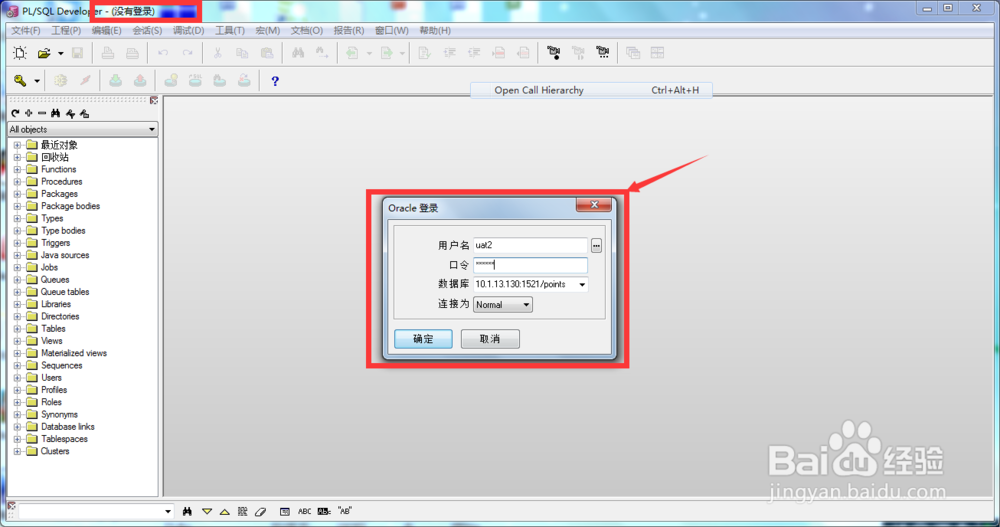Click the Log on key icon
The height and width of the screenshot is (527, 1000).
point(20,80)
